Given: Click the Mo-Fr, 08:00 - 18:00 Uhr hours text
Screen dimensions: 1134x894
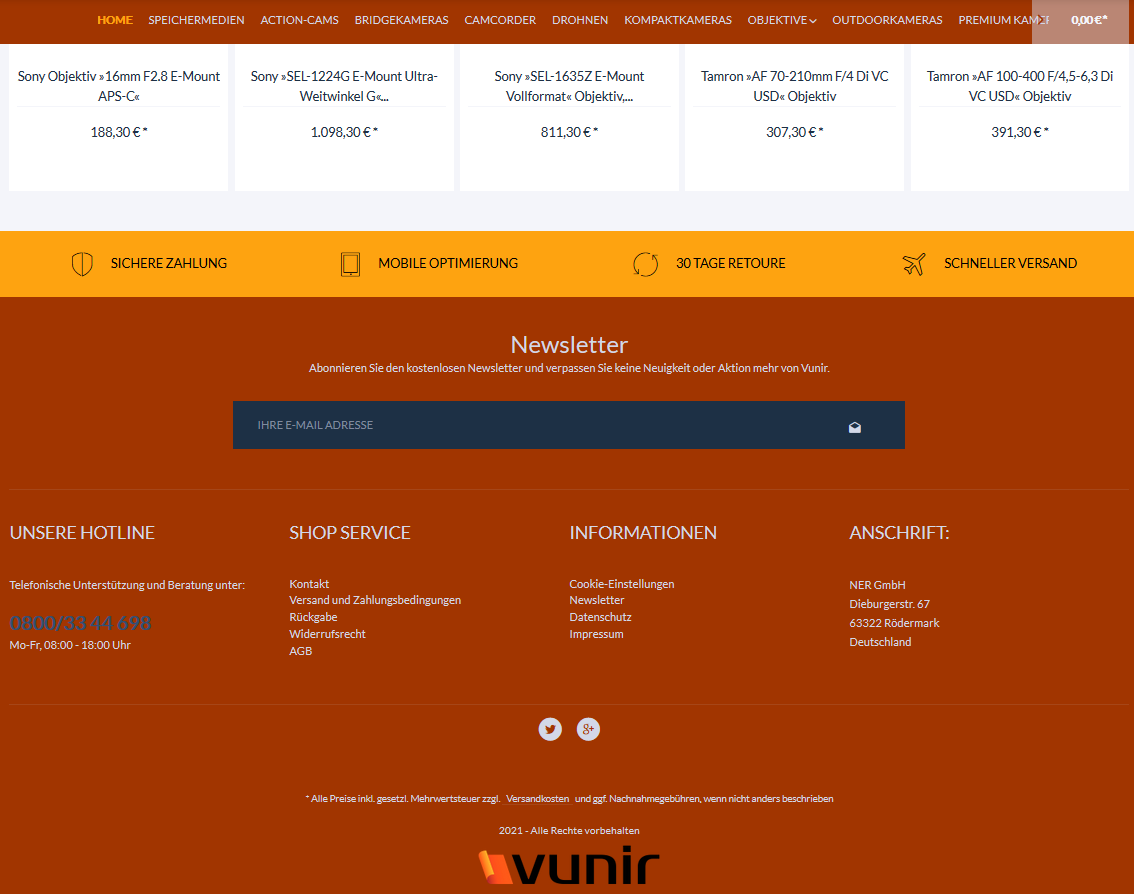Looking at the screenshot, I should click(x=70, y=645).
